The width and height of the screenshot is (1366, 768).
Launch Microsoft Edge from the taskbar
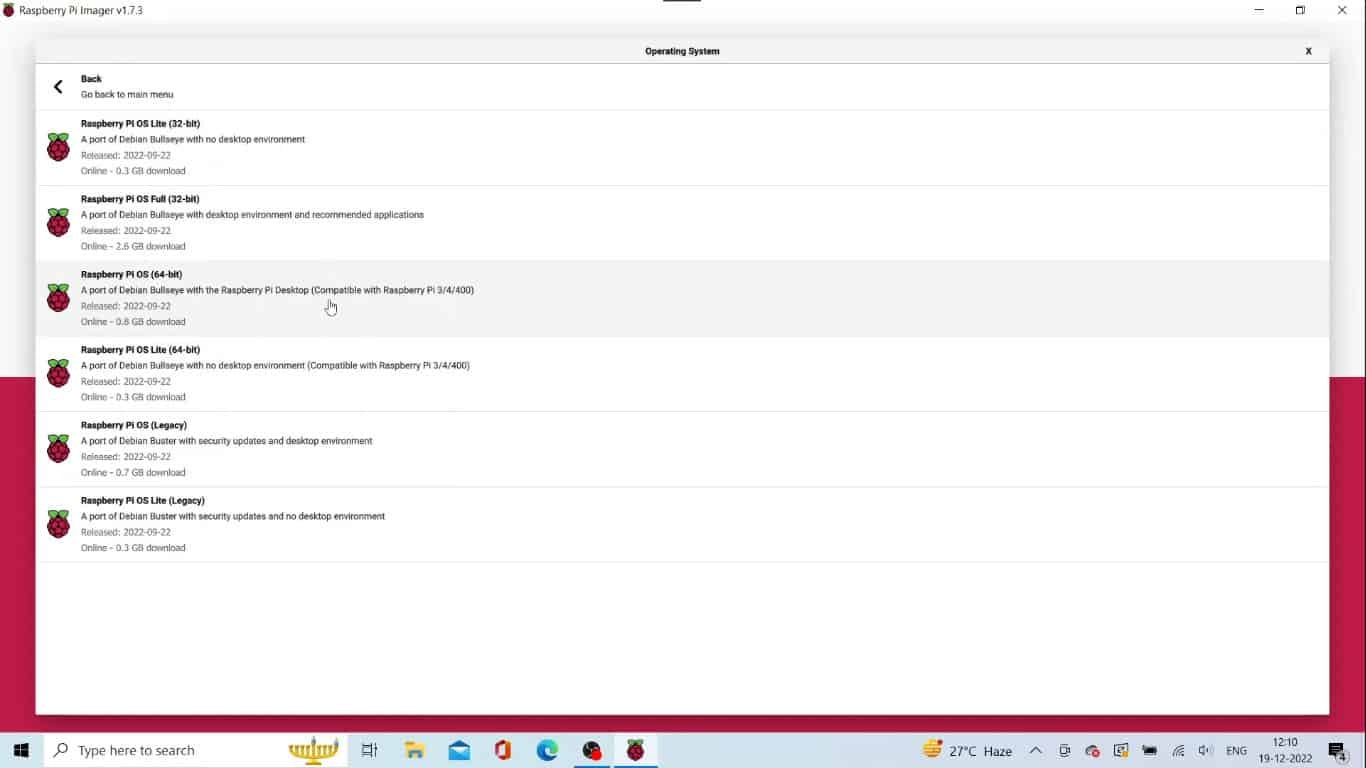point(547,750)
